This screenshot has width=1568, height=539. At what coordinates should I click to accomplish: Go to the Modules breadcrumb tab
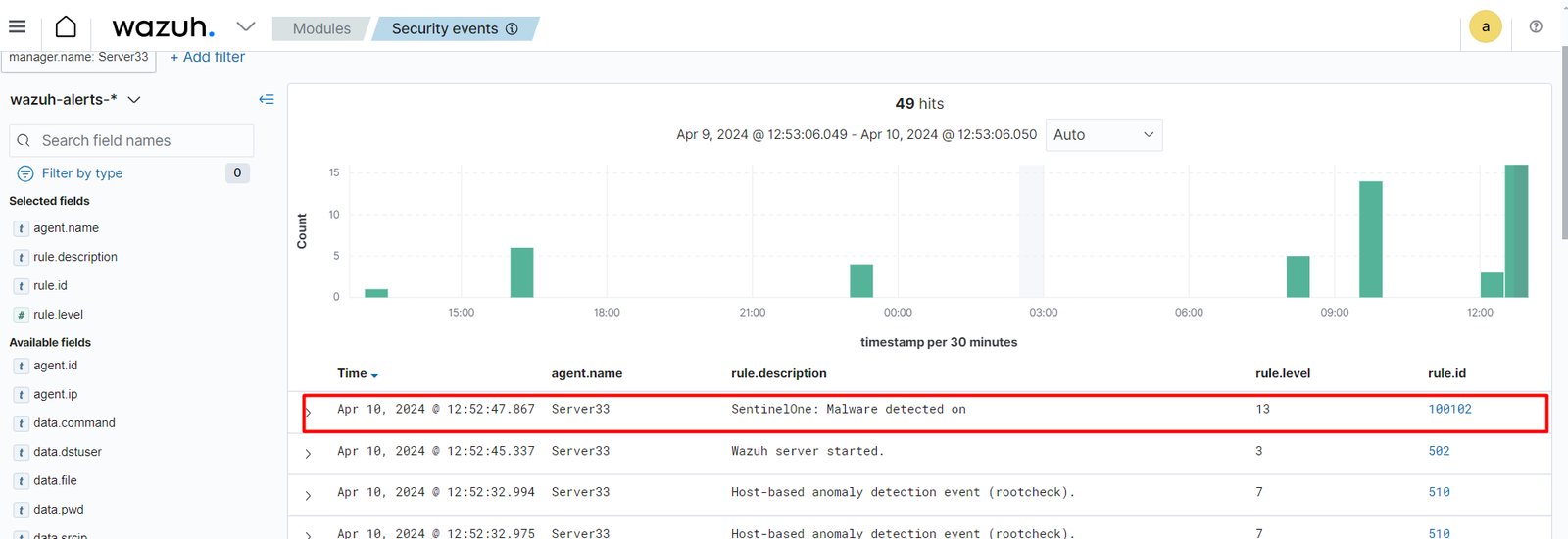click(x=320, y=29)
